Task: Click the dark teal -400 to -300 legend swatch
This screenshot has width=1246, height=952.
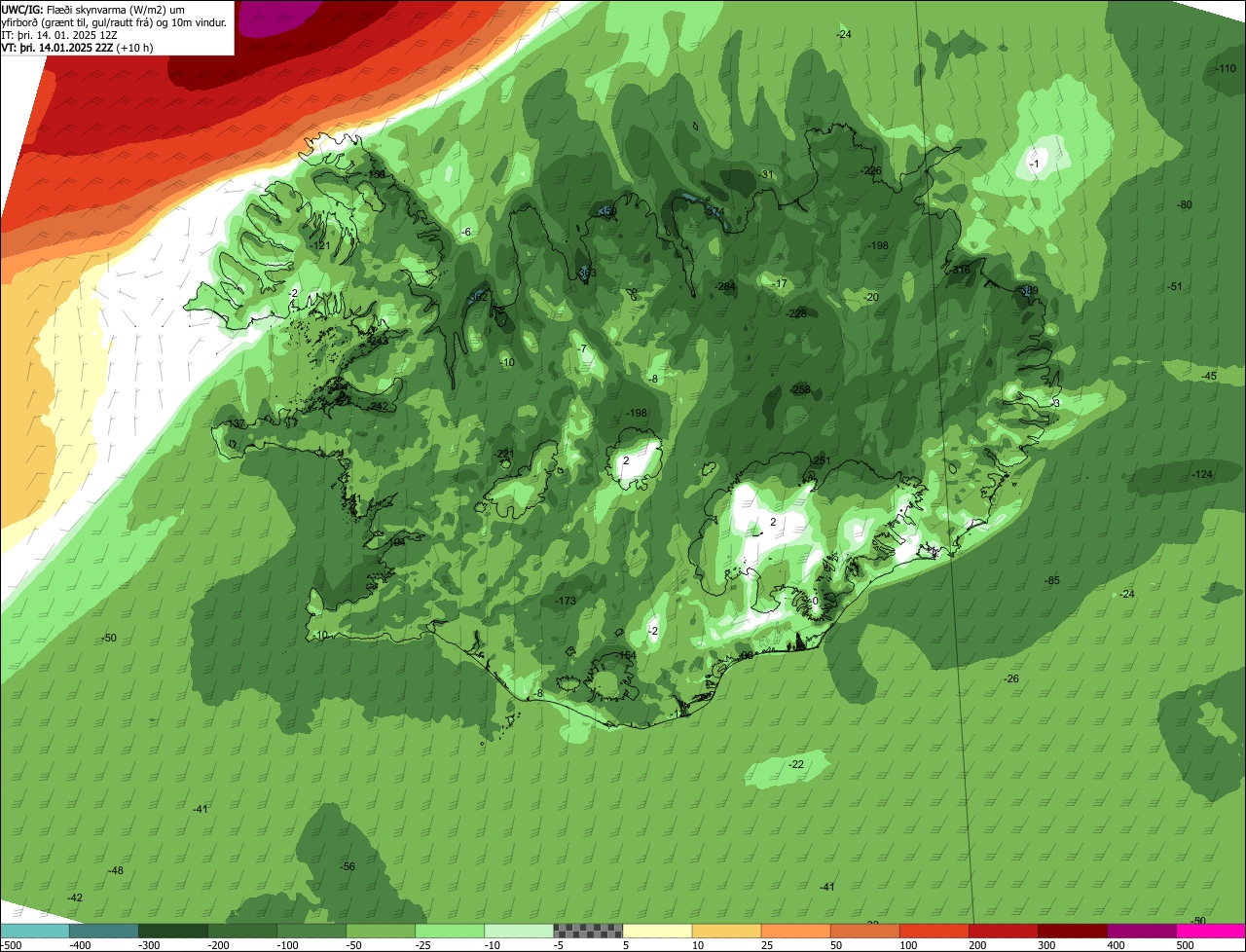Action: click(x=104, y=931)
